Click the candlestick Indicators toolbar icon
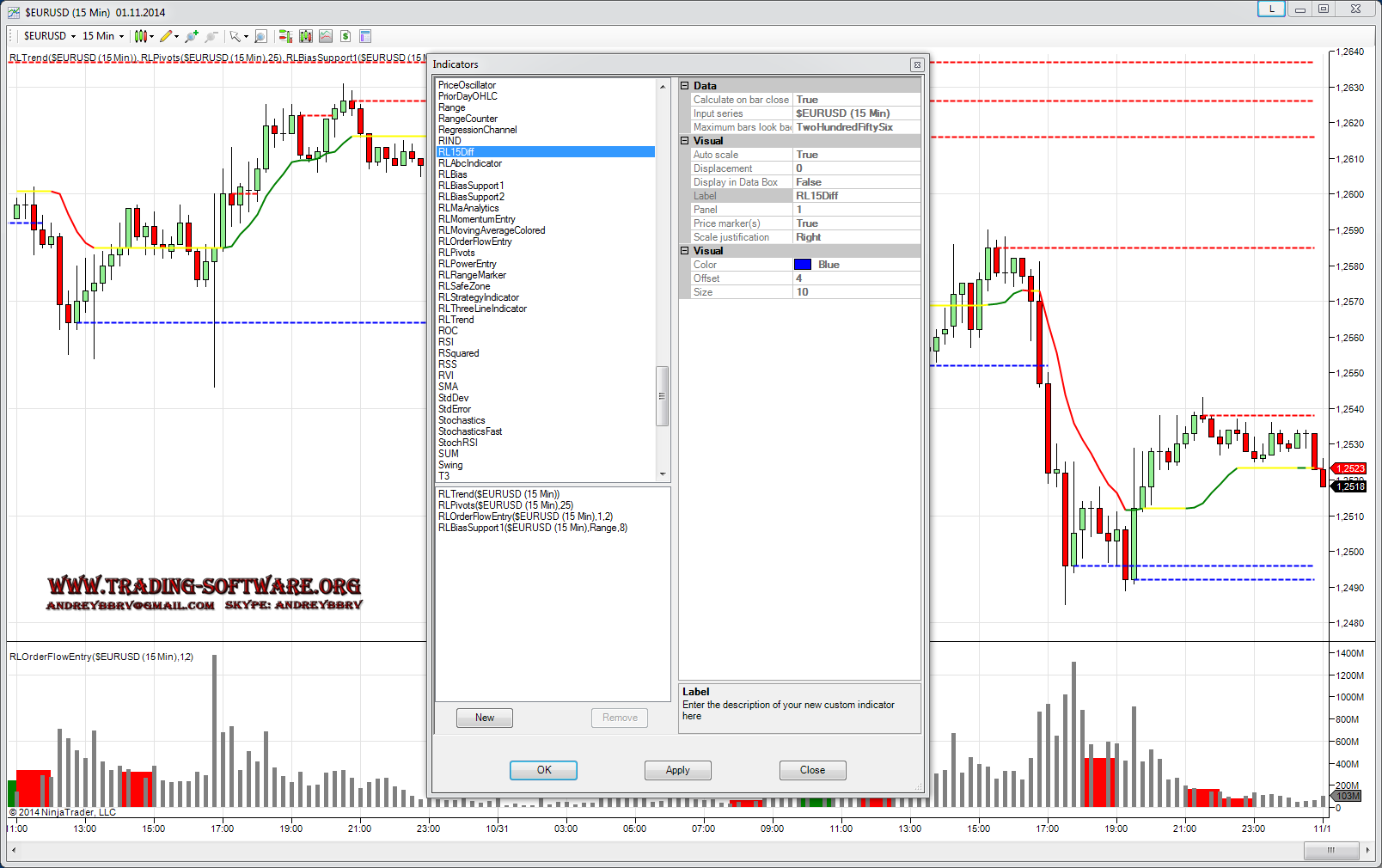Viewport: 1382px width, 868px height. pyautogui.click(x=305, y=36)
